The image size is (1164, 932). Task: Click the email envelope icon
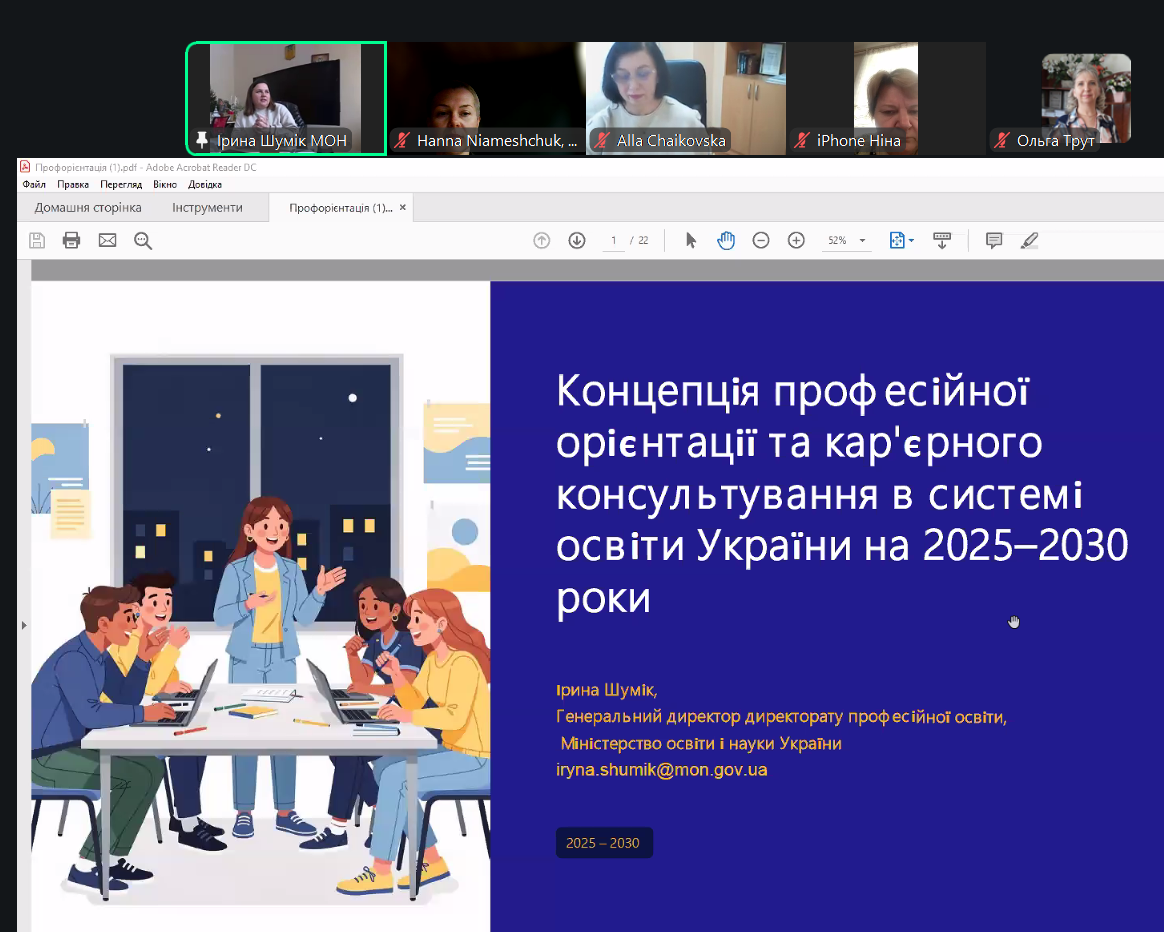(x=107, y=240)
